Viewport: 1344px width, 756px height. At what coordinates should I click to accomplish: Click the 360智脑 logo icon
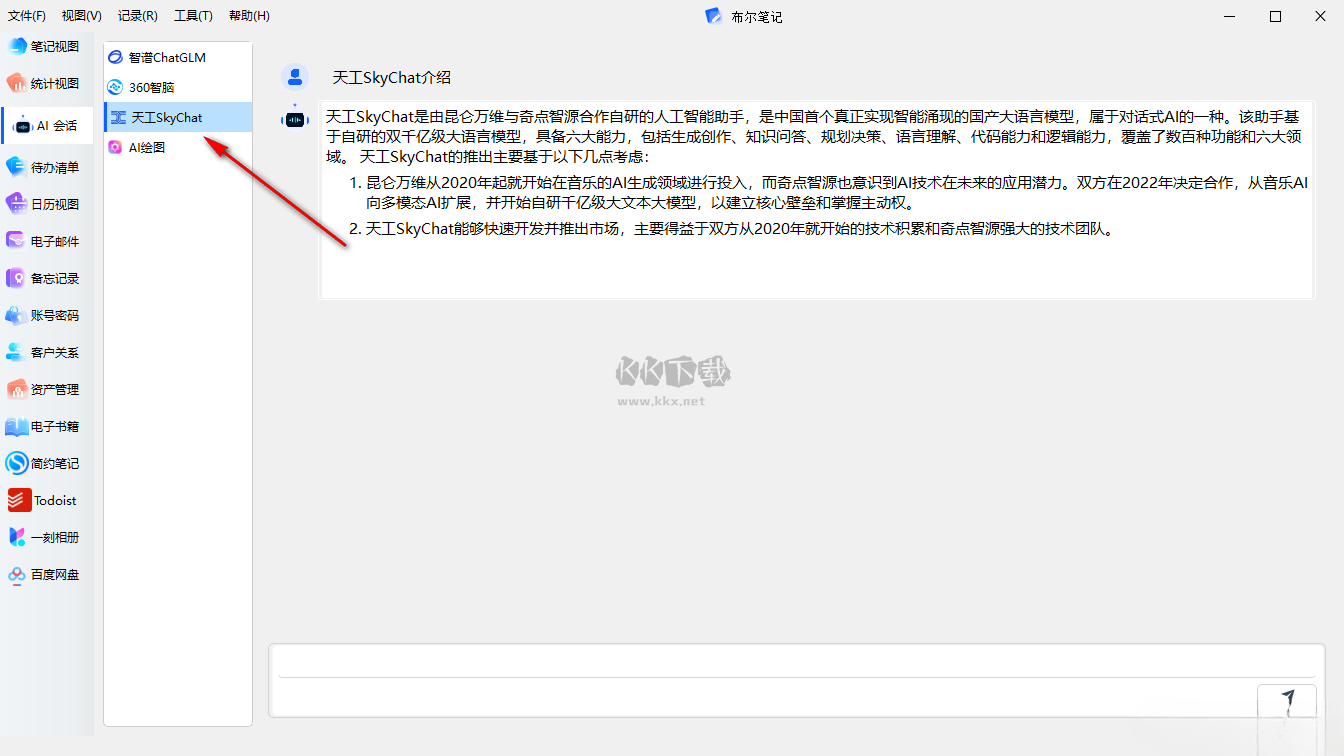pyautogui.click(x=115, y=87)
